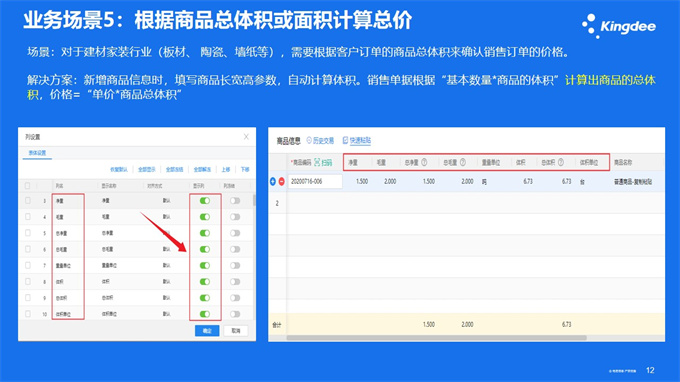Click the green 扫码 scan icon
680x382 pixels.
point(317,162)
